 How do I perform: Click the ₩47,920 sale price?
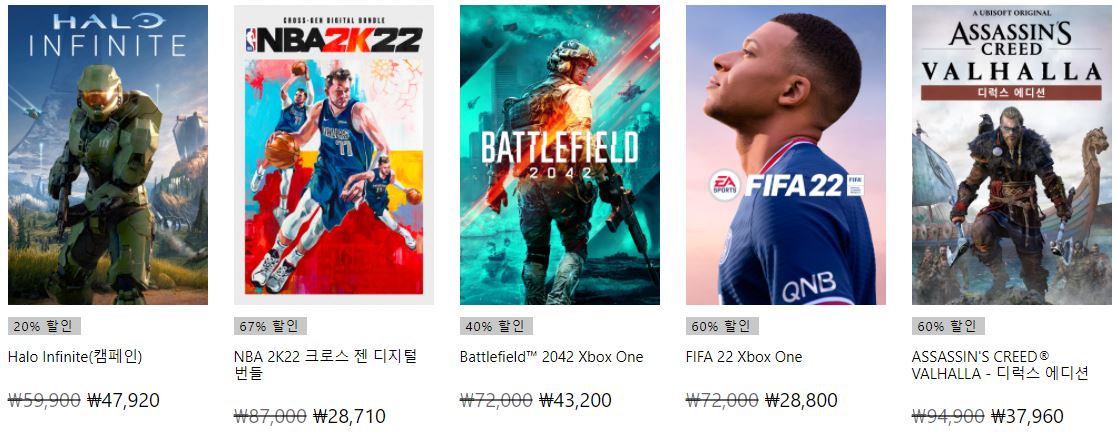pyautogui.click(x=123, y=400)
